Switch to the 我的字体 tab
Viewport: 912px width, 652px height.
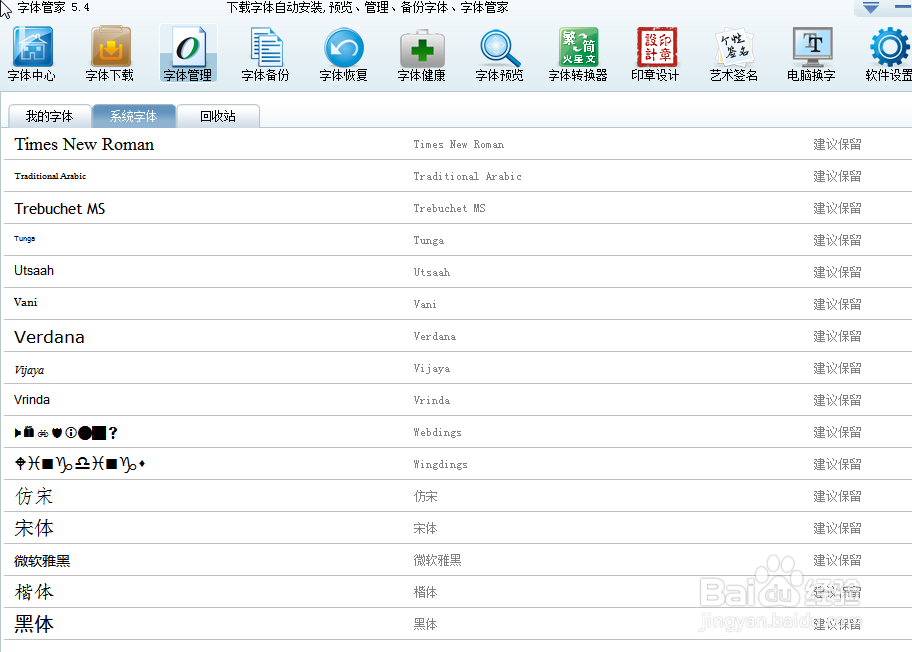[49, 116]
